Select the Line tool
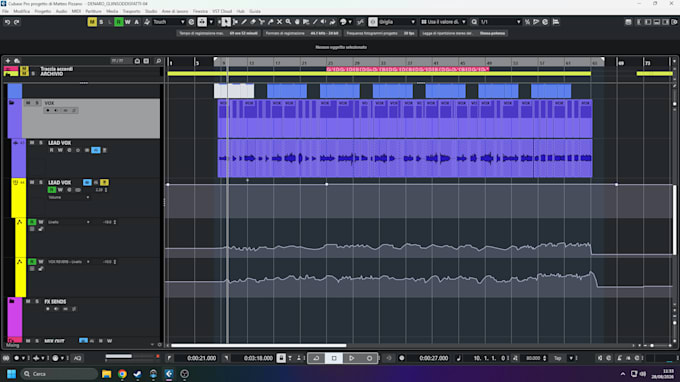The height and width of the screenshot is (382, 680). tap(315, 22)
